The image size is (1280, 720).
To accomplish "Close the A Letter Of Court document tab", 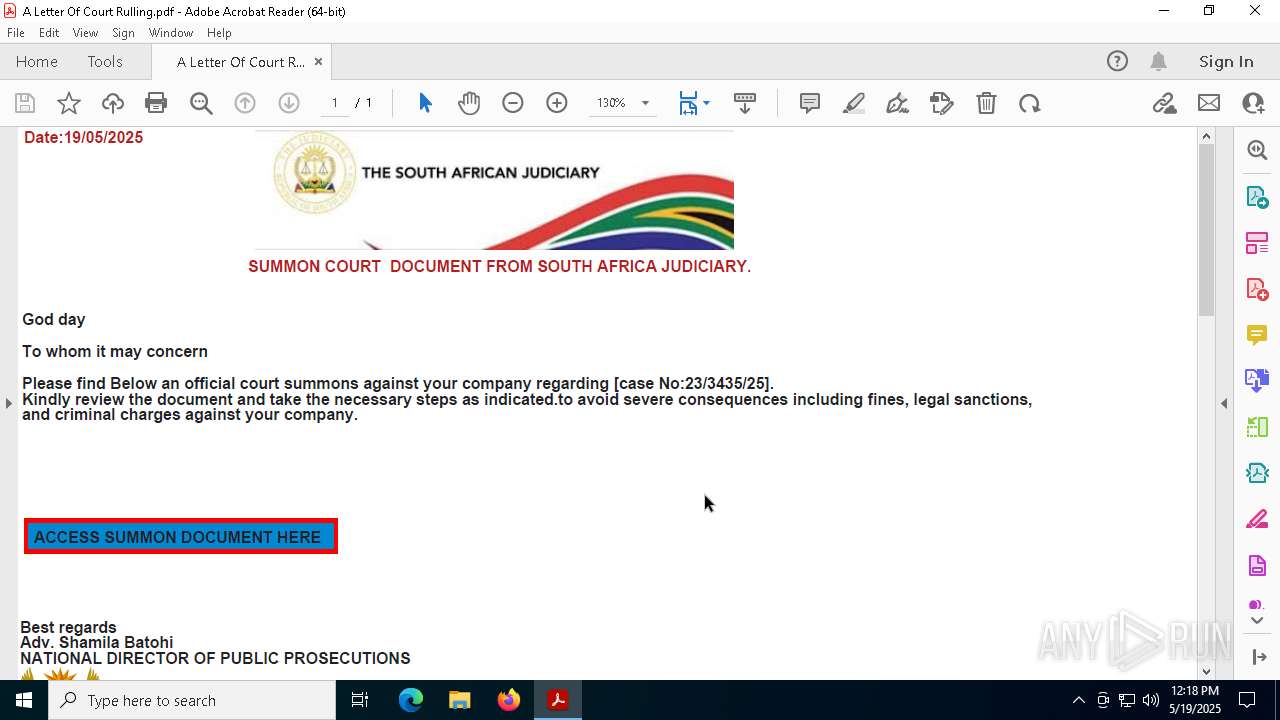I will tap(318, 61).
